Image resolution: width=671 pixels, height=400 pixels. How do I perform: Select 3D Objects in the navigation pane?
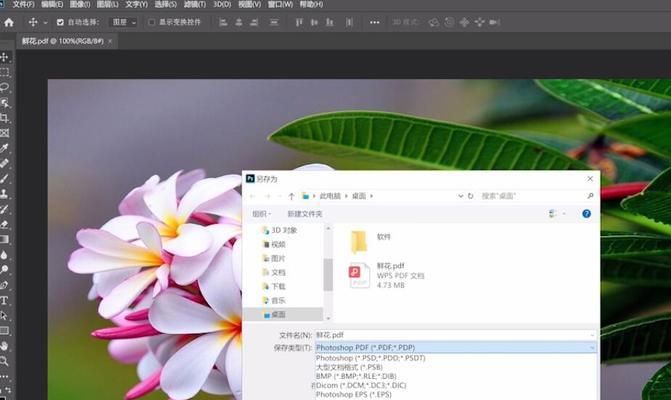pyautogui.click(x=284, y=230)
